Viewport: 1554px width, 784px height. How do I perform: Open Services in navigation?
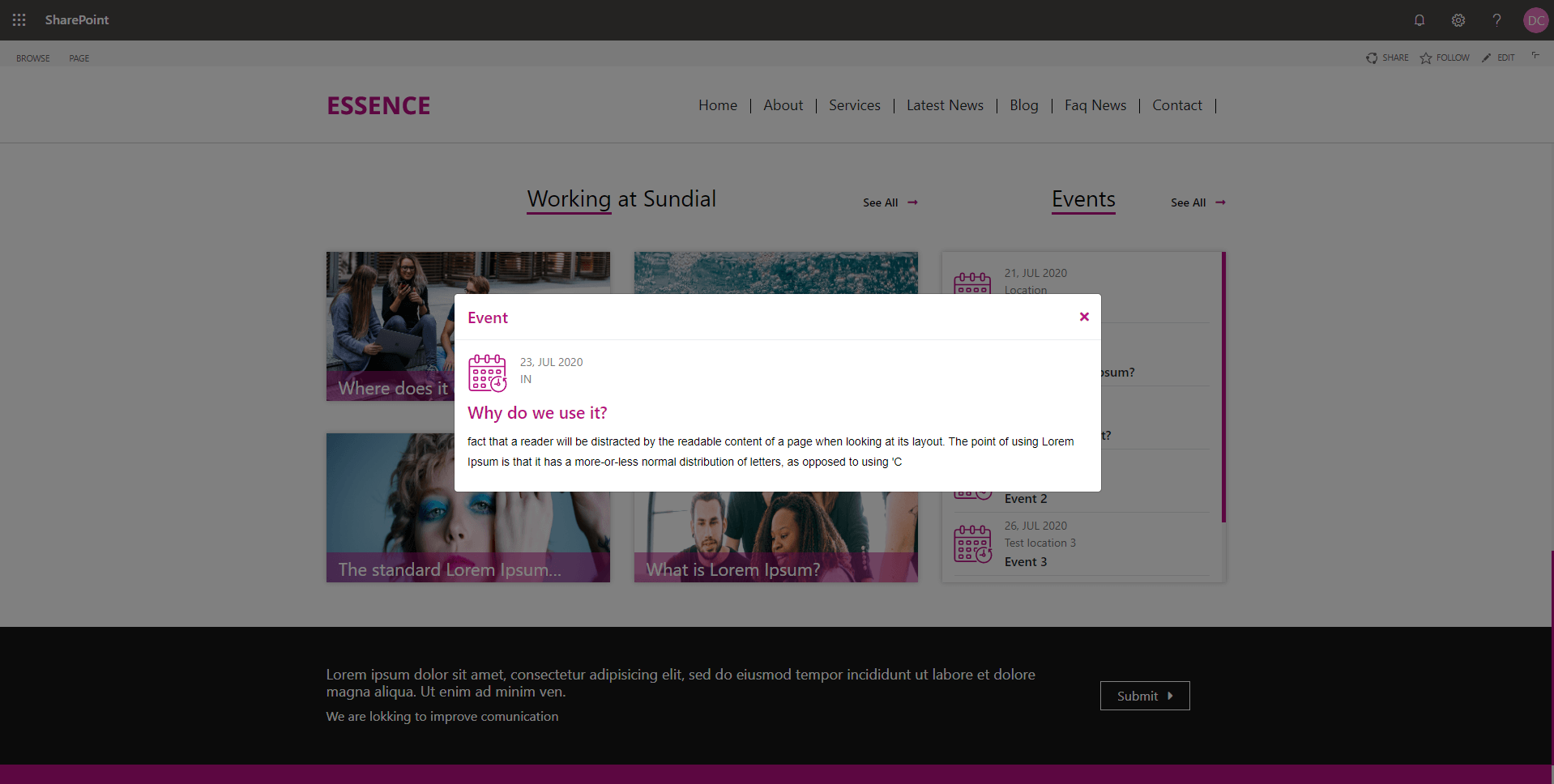pos(855,105)
